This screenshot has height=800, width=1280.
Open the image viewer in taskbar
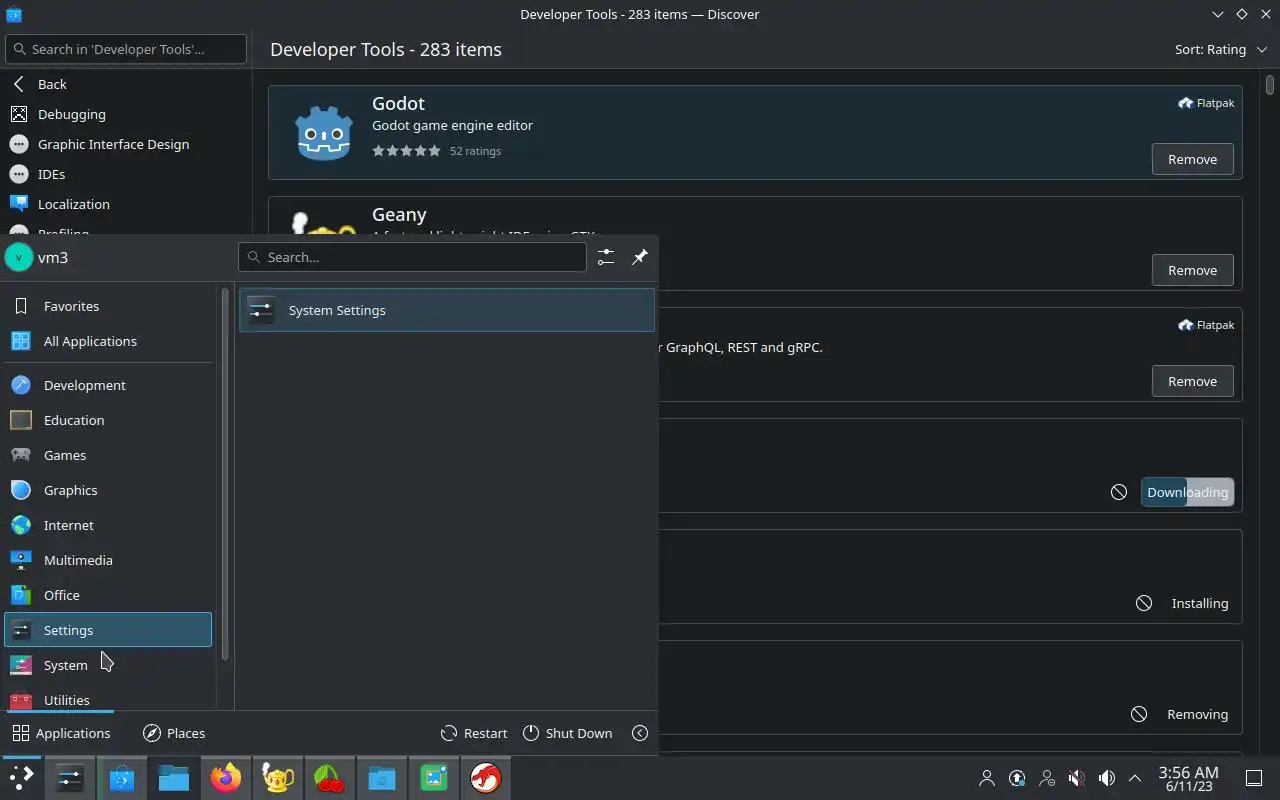(434, 778)
